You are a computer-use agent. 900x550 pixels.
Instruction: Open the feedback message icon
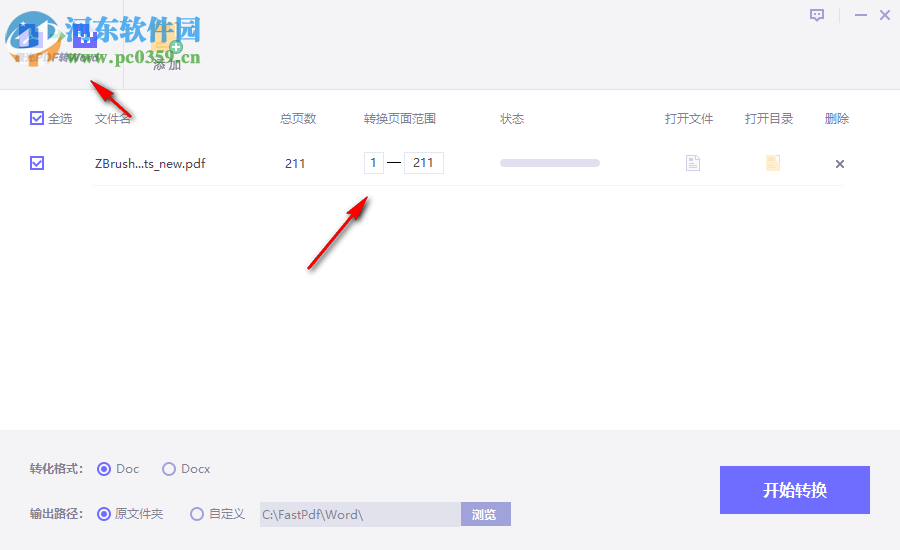coord(817,16)
